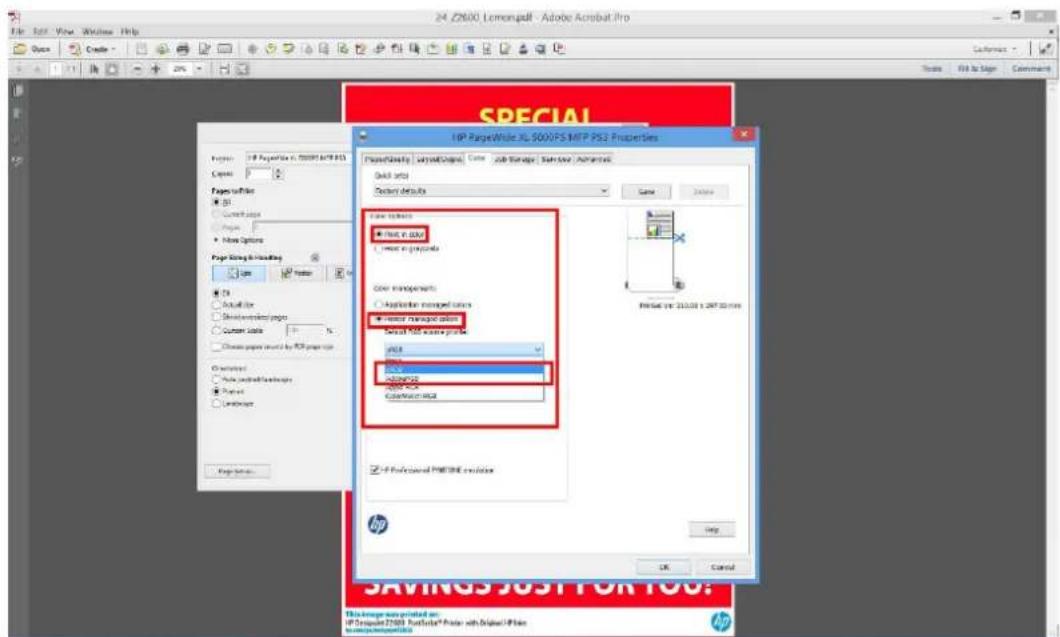
Task: Switch to the Paper/Quality tab
Action: coord(387,159)
